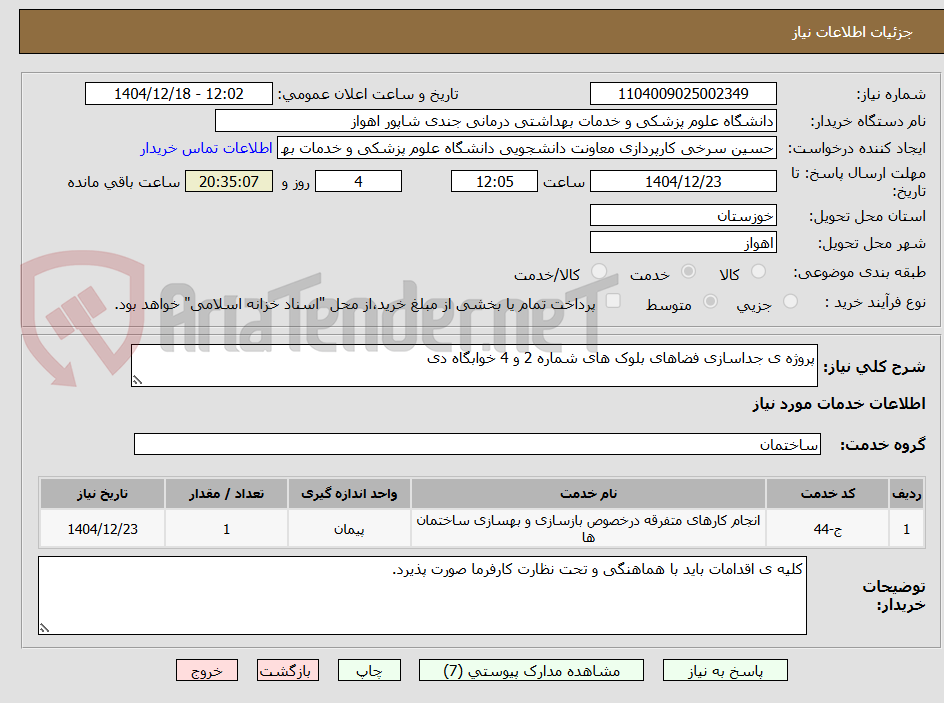Click the واحد اندازه گیری column header
Screen dimensions: 944x703
pos(349,494)
